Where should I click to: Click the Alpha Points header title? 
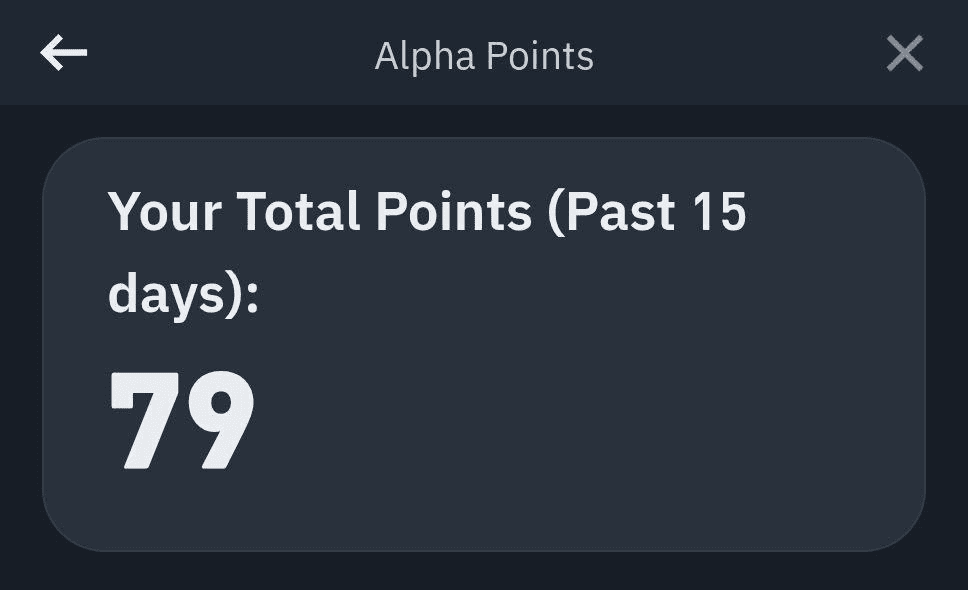(x=484, y=56)
